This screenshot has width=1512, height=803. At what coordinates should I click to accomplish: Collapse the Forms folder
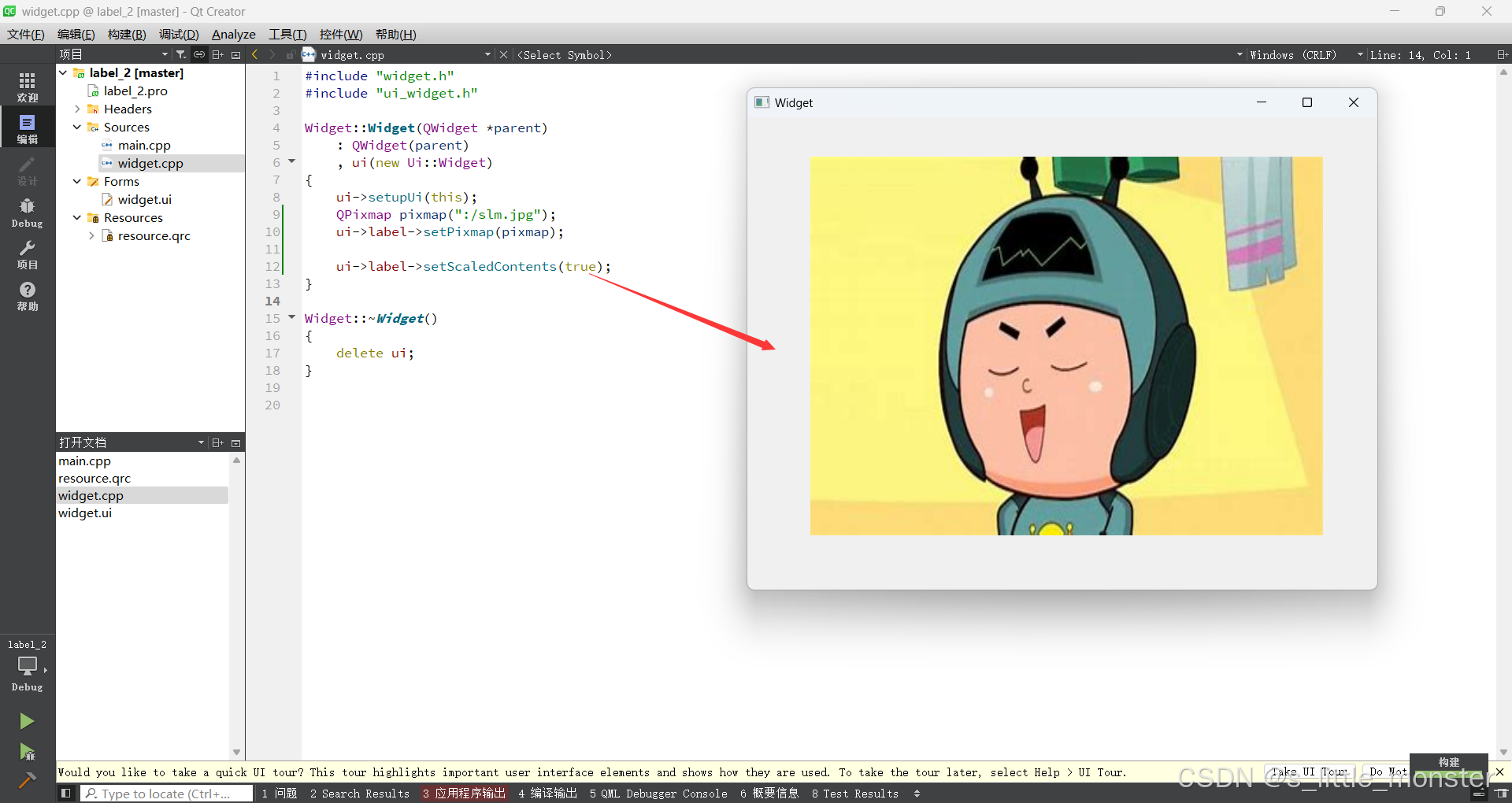tap(77, 181)
